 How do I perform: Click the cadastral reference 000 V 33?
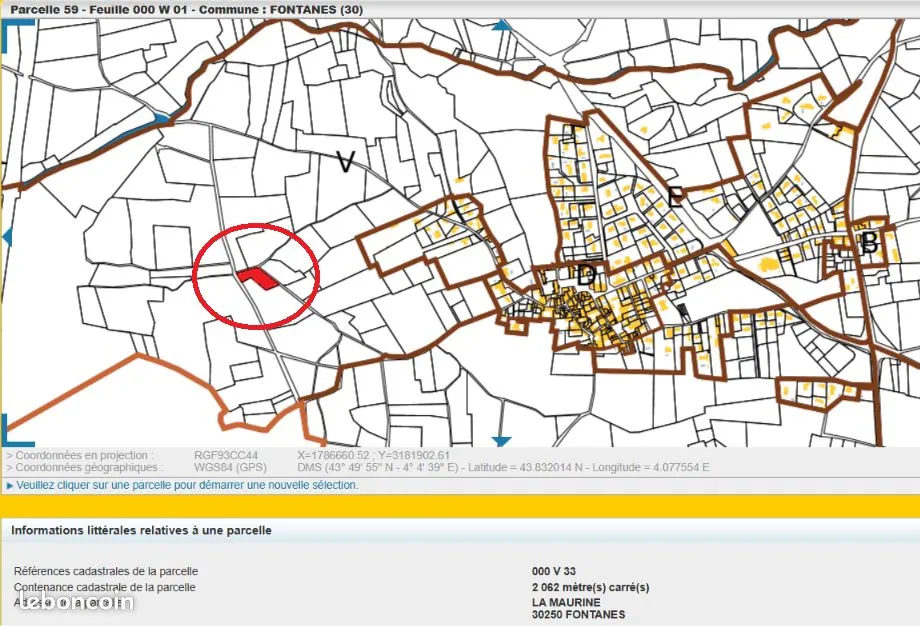tap(554, 571)
